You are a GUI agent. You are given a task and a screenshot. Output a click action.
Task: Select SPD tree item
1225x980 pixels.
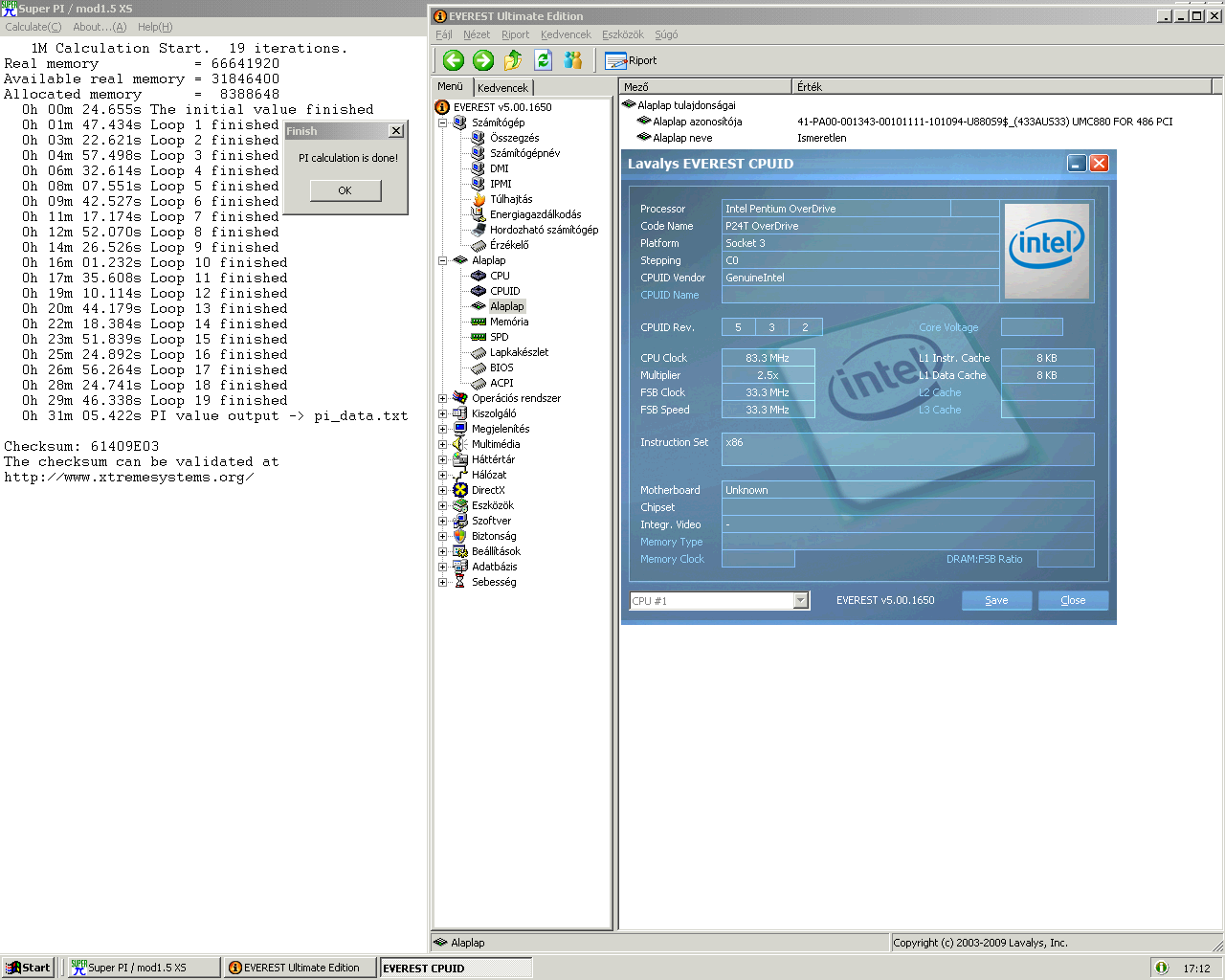pyautogui.click(x=499, y=337)
